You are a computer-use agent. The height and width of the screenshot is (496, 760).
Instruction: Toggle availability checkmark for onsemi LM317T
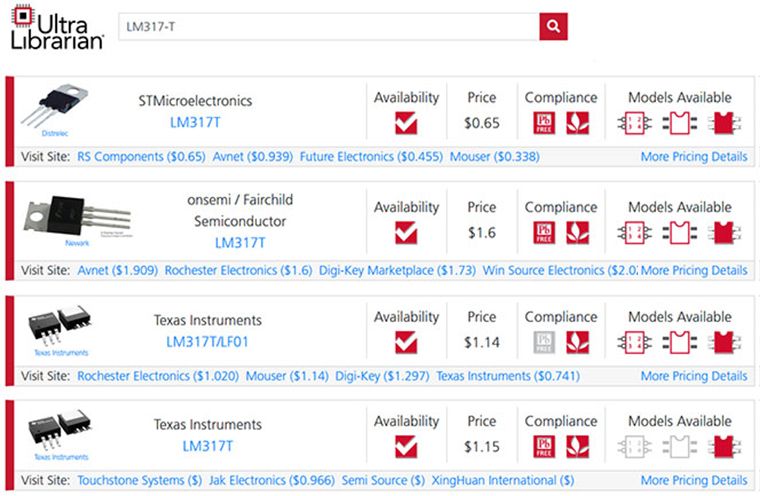406,233
